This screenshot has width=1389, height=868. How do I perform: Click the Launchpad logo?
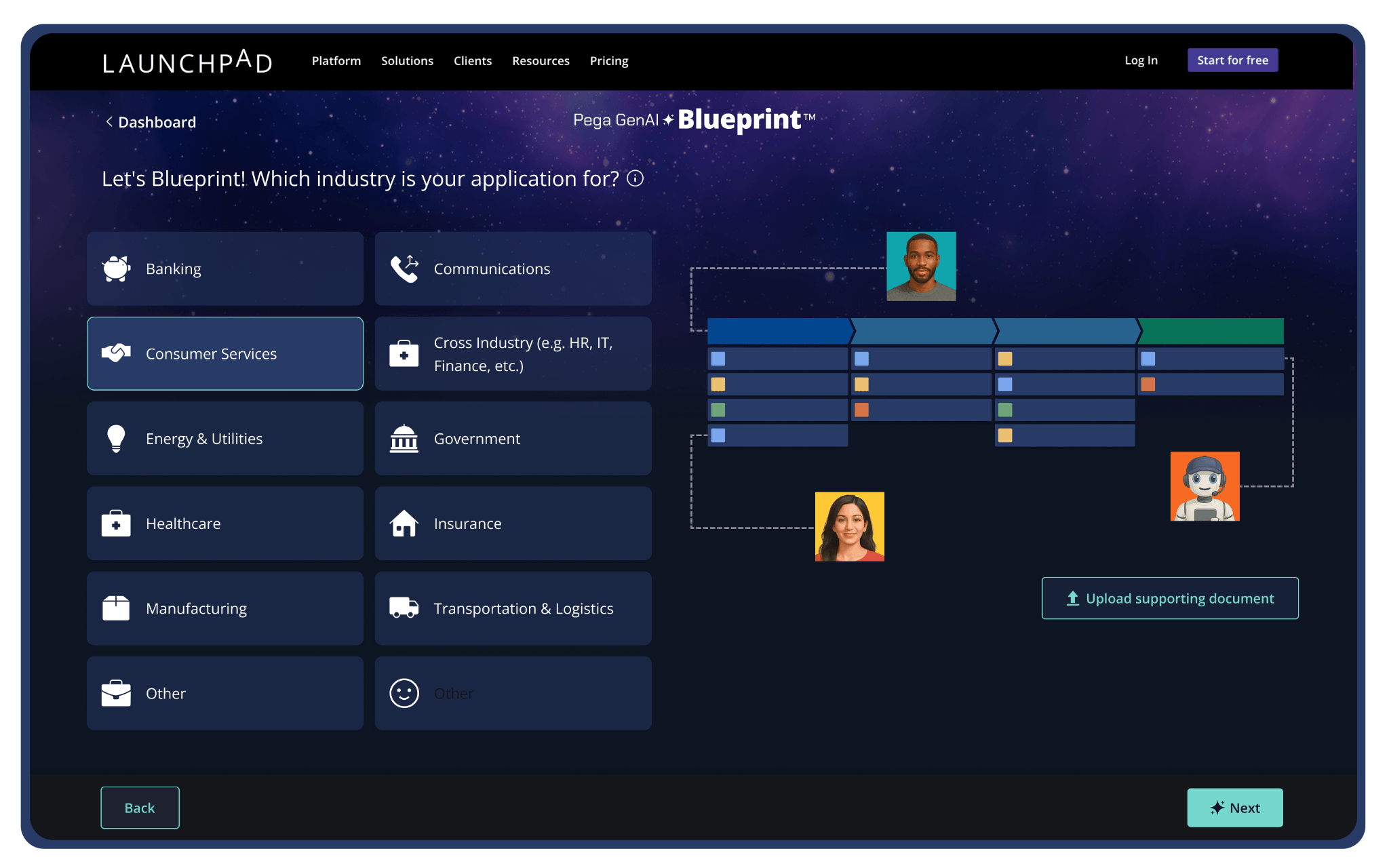coord(188,61)
